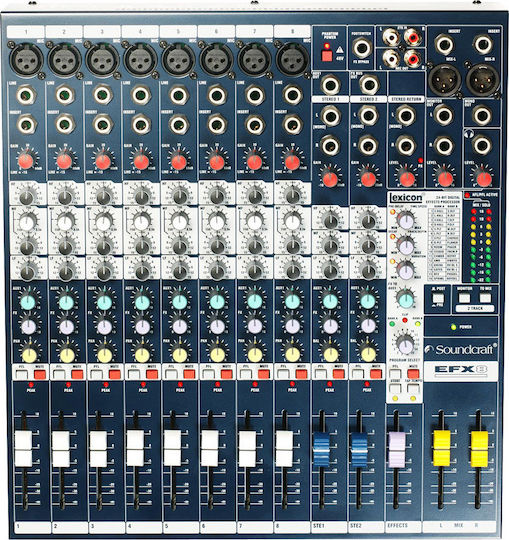This screenshot has height=540, width=509.
Task: Select the AUX1 OUT jack
Action: [330, 85]
